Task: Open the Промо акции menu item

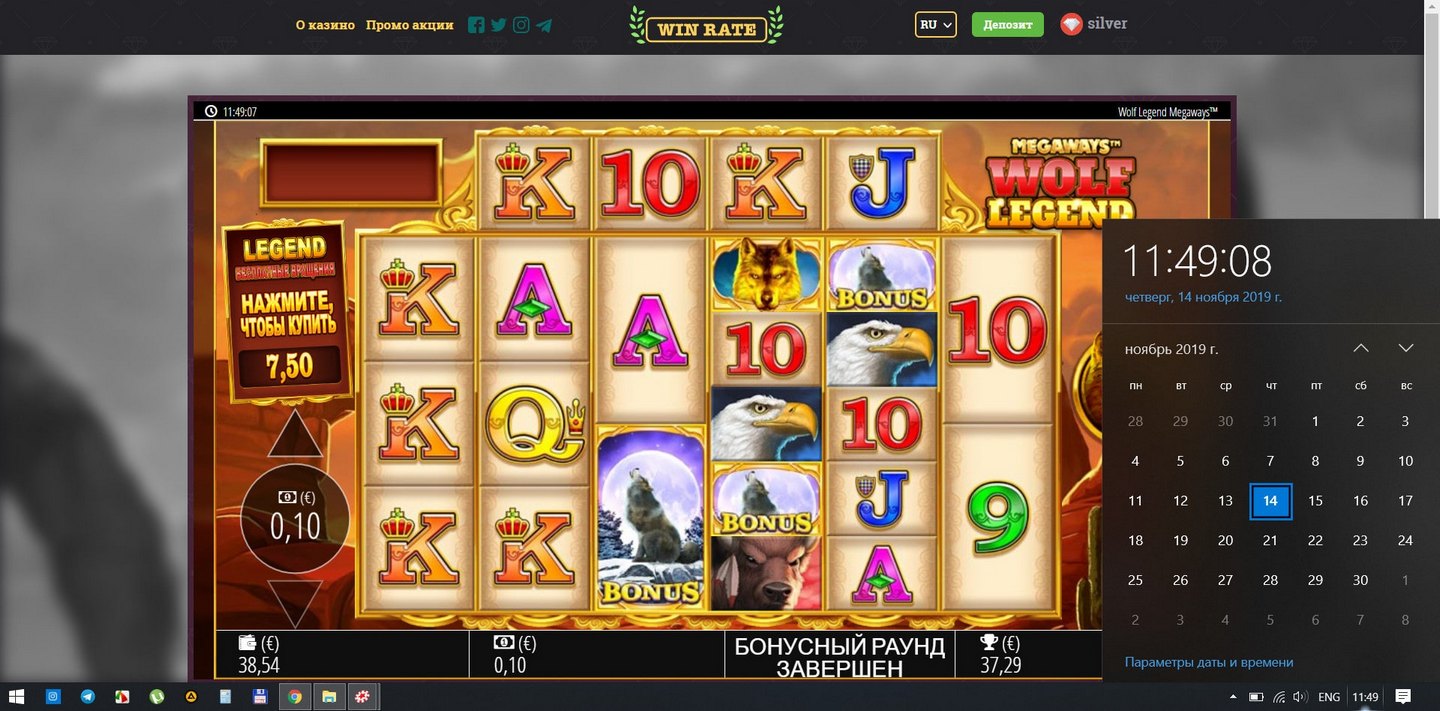Action: coord(409,25)
